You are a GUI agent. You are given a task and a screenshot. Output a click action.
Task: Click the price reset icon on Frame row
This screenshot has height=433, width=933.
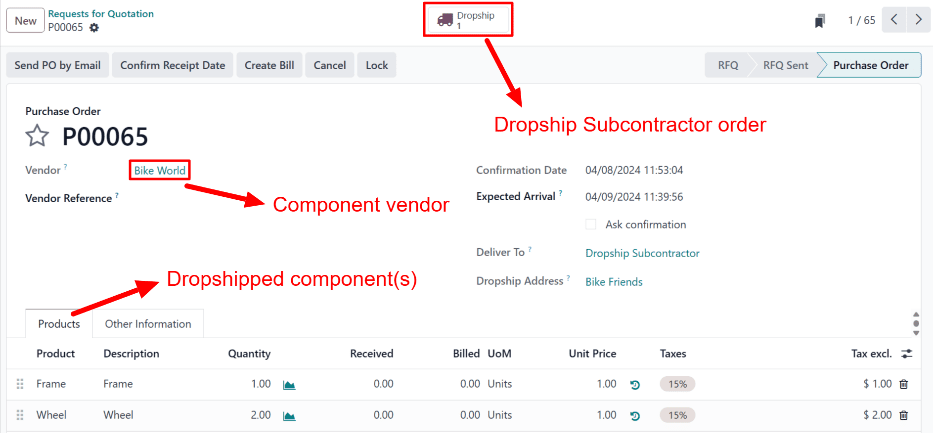coord(634,384)
